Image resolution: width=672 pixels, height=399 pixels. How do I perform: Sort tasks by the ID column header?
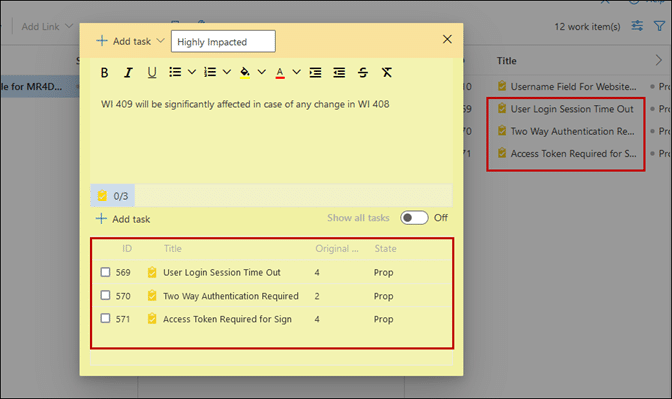(x=127, y=249)
